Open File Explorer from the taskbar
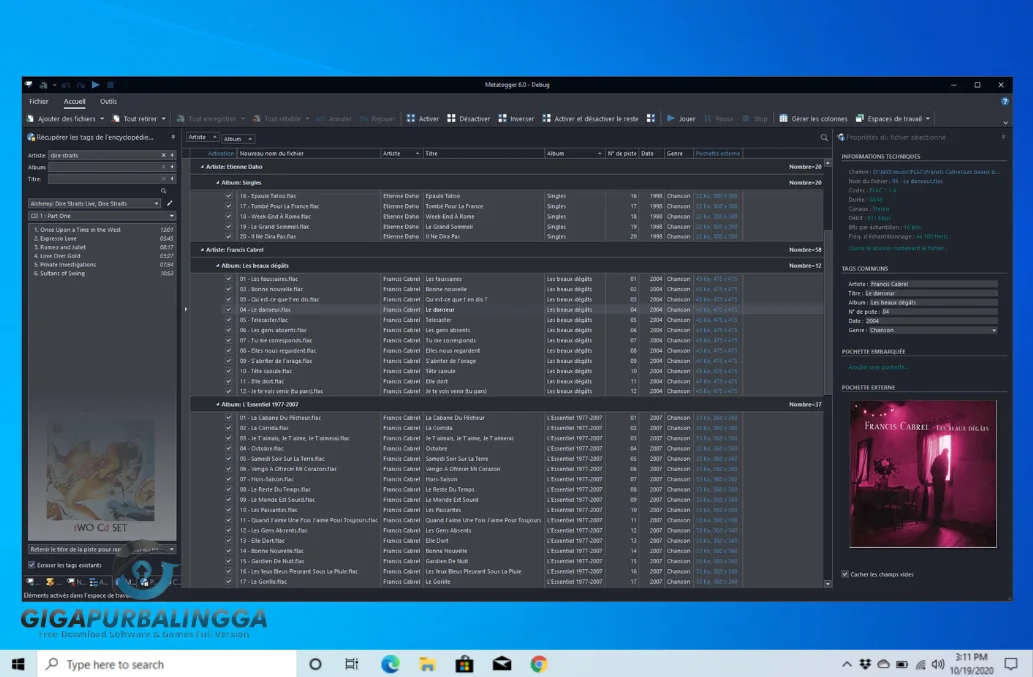The height and width of the screenshot is (677, 1033). (x=427, y=664)
